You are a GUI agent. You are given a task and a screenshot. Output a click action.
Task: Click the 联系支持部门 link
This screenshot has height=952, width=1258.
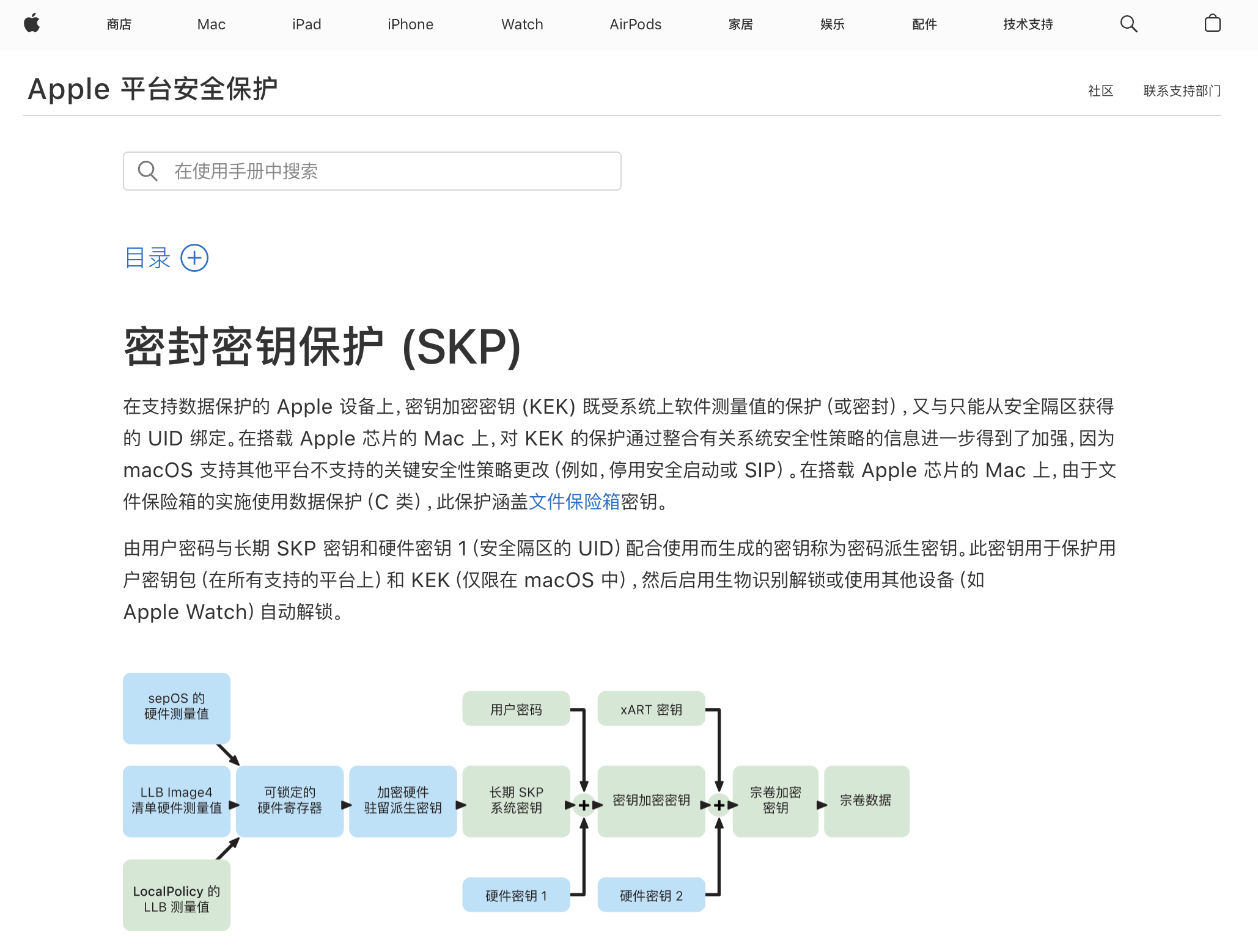[x=1181, y=90]
